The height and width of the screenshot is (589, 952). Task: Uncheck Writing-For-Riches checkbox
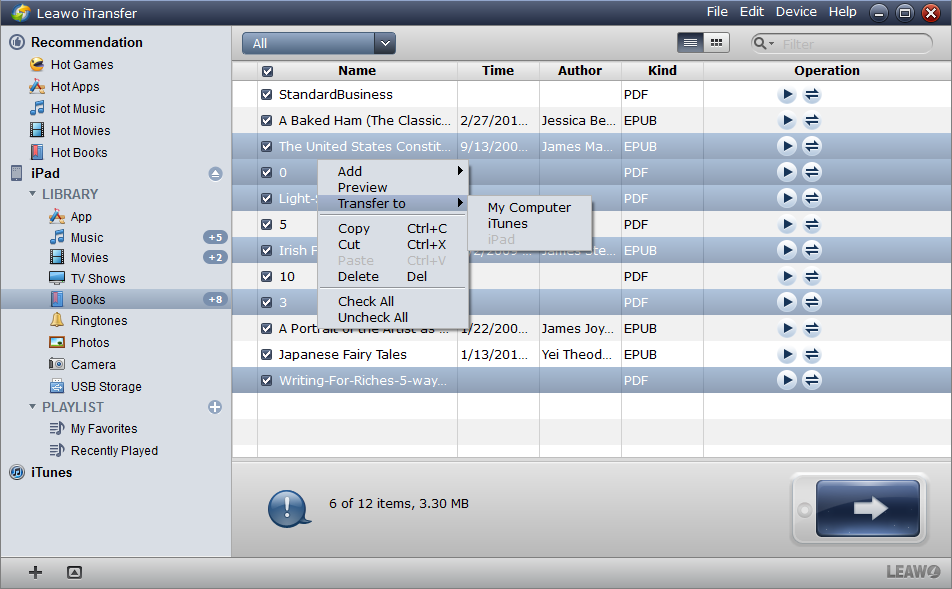pyautogui.click(x=267, y=380)
